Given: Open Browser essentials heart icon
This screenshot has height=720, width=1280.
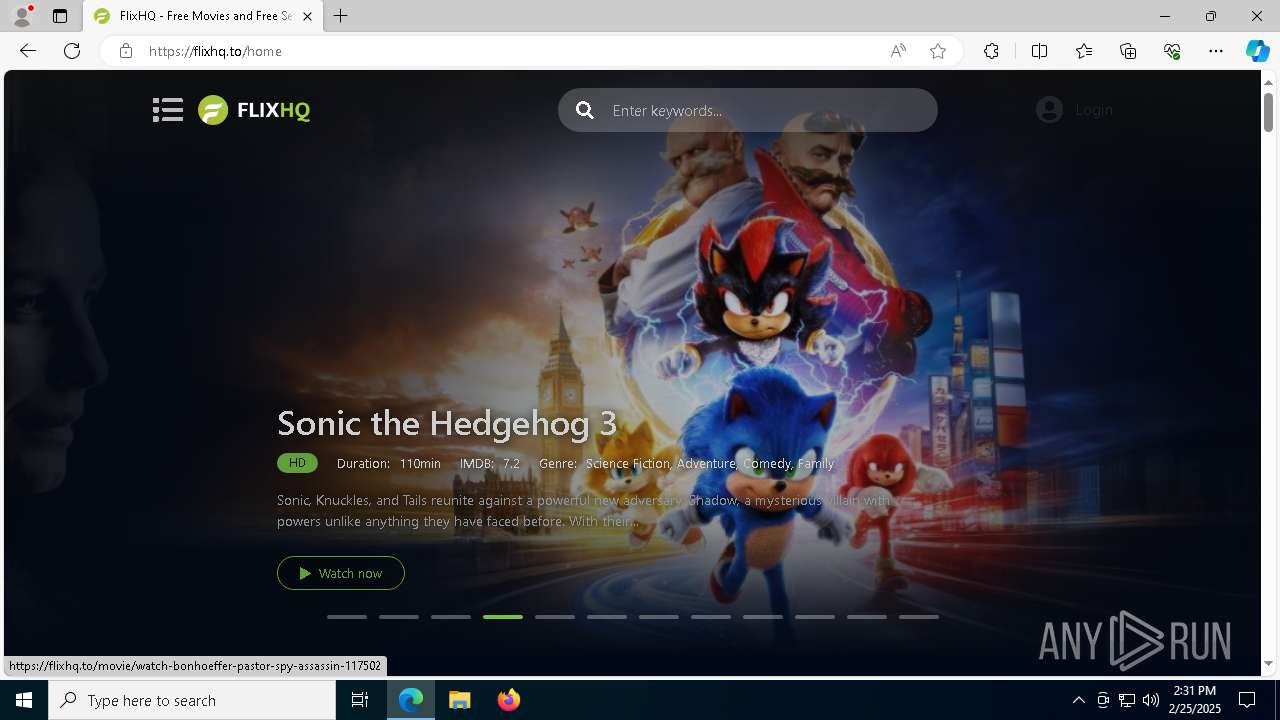Looking at the screenshot, I should 1172,51.
